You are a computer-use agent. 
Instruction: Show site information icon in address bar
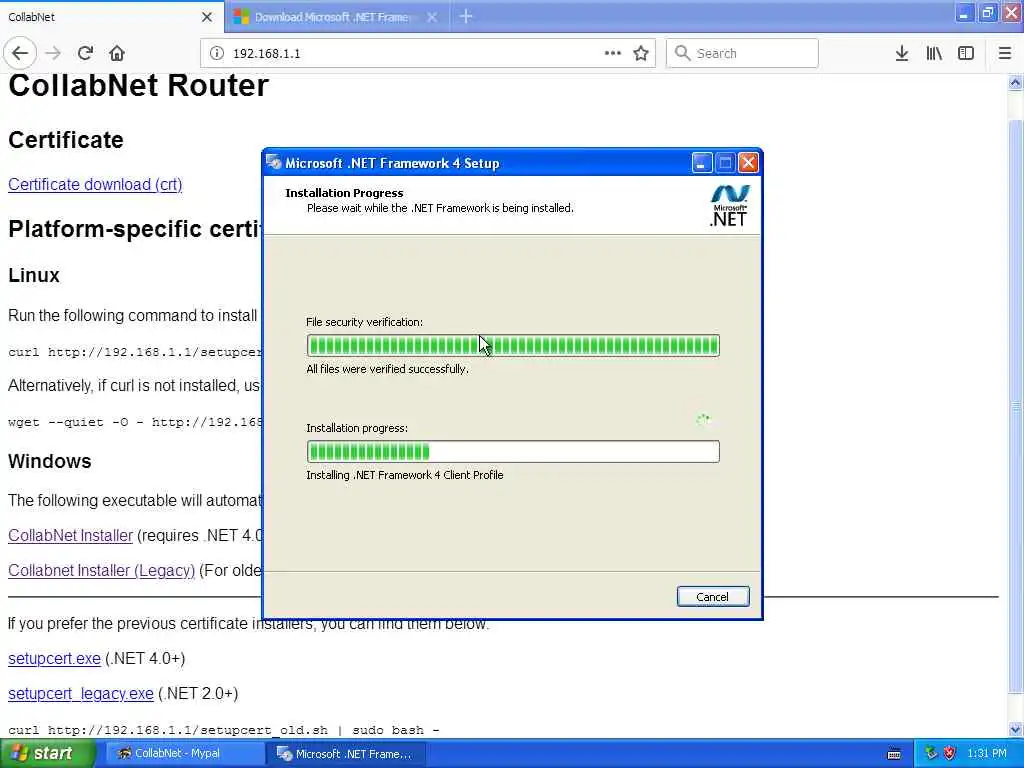217,53
